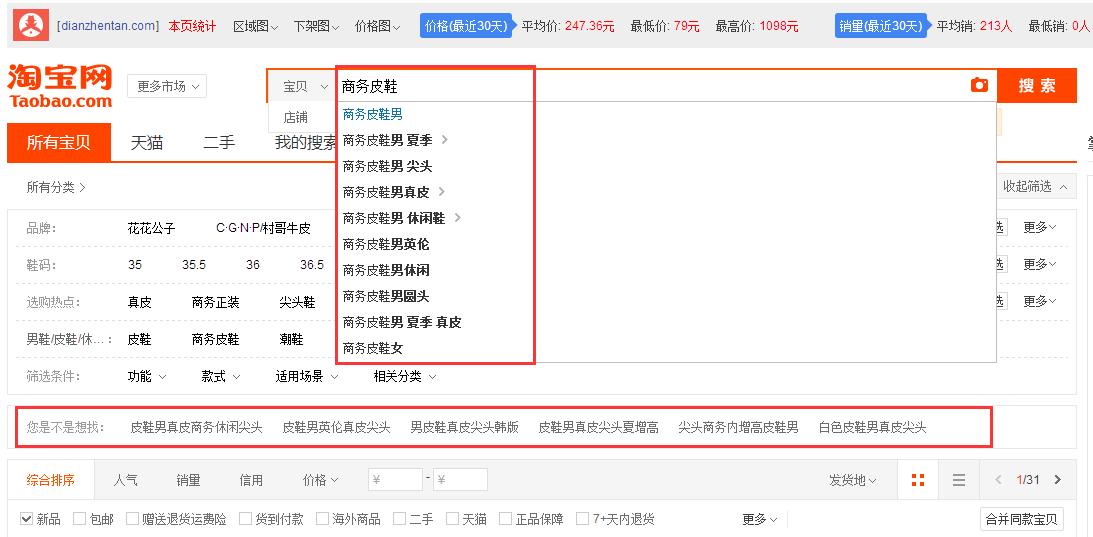Uncheck the 新品 checkbox

27,519
